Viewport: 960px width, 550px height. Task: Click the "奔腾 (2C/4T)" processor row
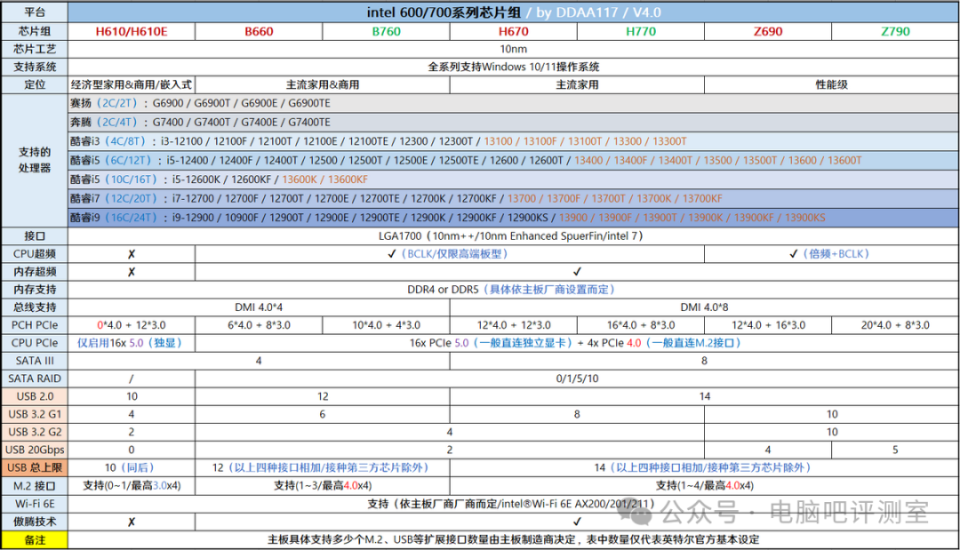point(513,122)
